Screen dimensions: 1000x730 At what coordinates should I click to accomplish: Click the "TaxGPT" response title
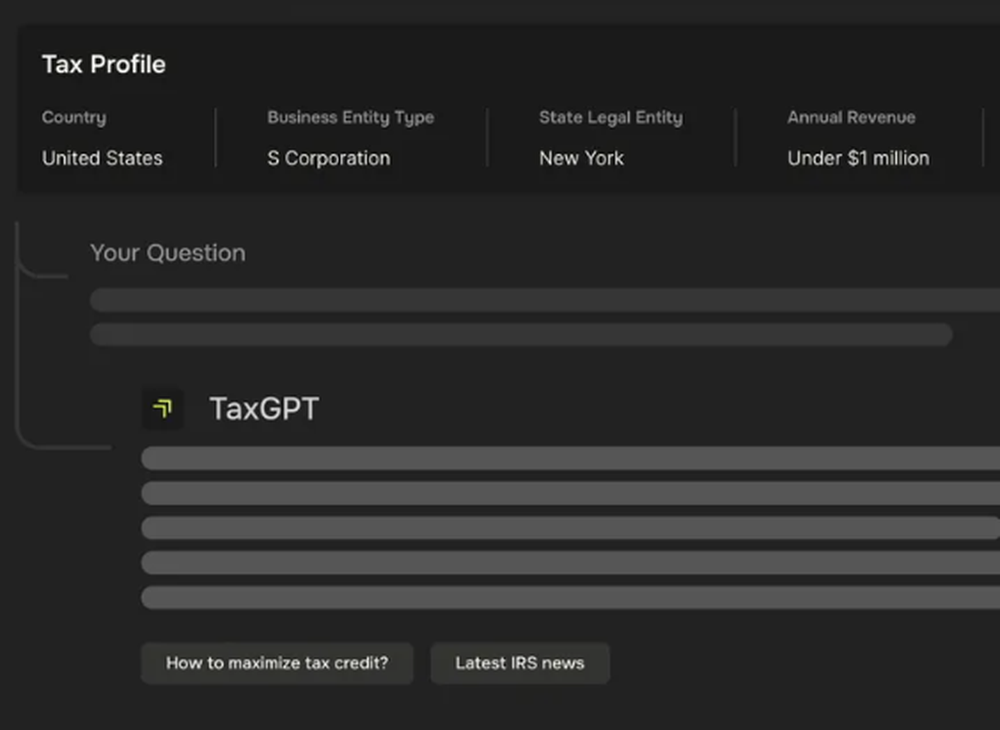264,409
